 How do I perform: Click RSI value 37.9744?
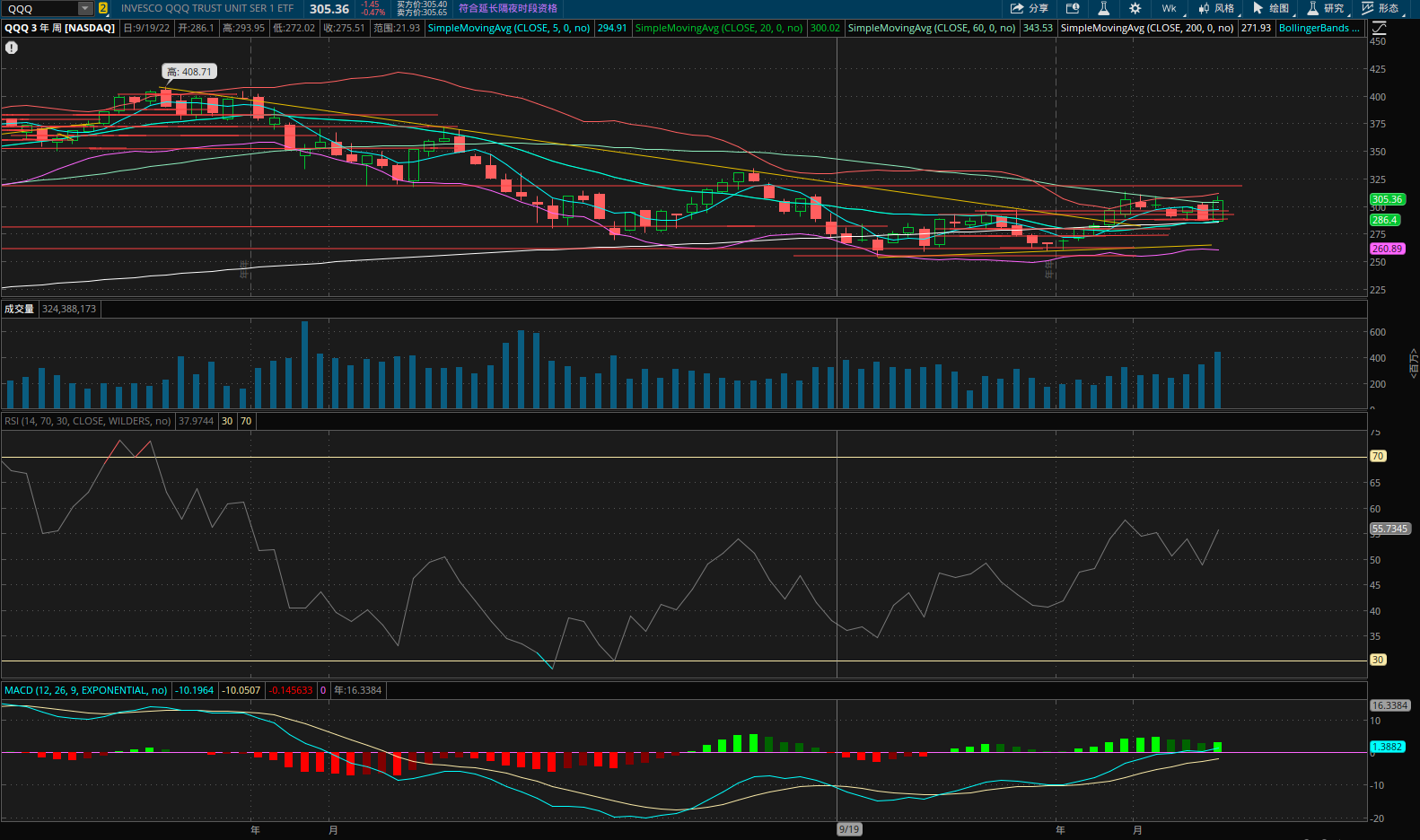pos(197,421)
